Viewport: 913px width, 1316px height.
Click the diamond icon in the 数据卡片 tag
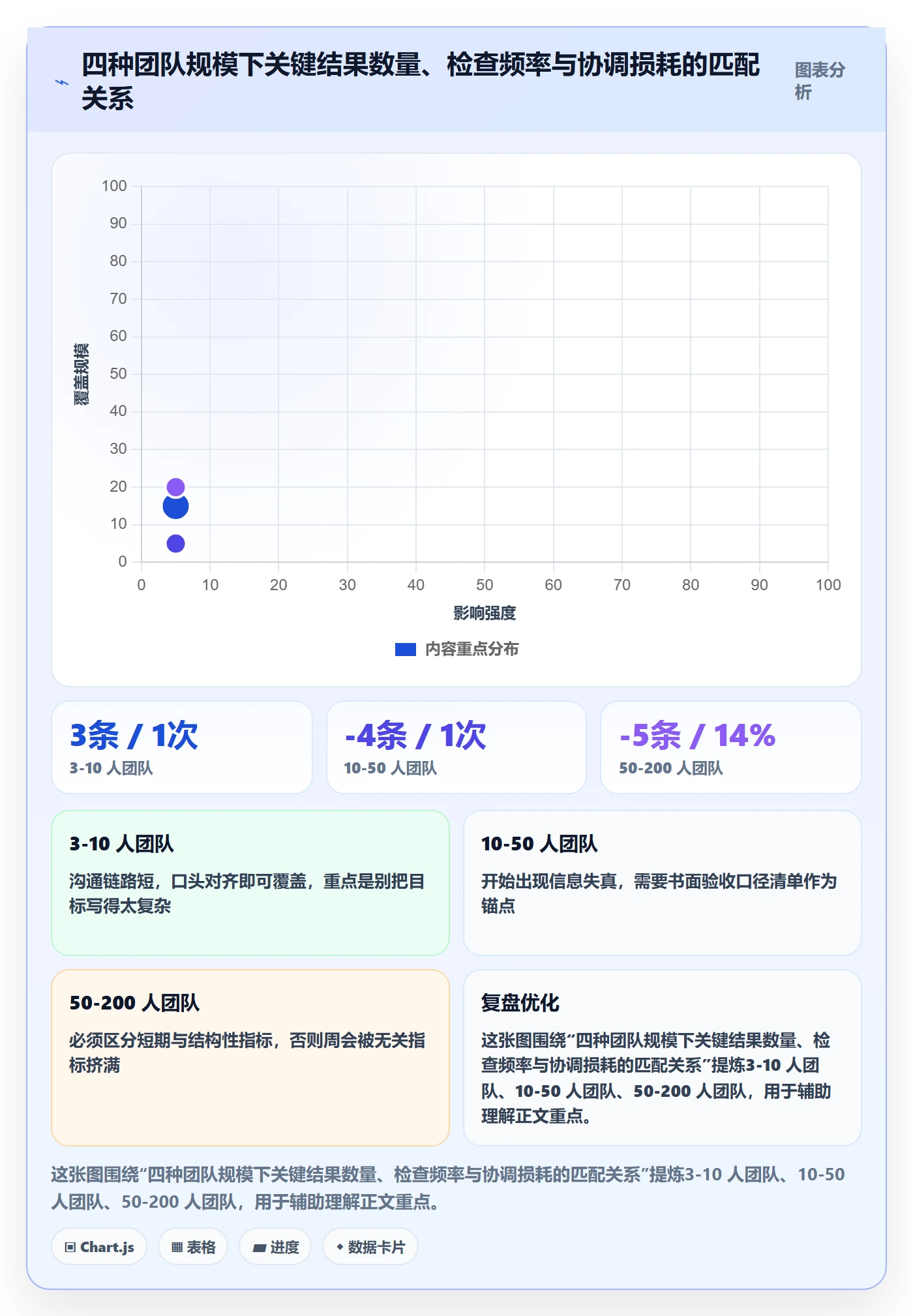click(340, 1247)
